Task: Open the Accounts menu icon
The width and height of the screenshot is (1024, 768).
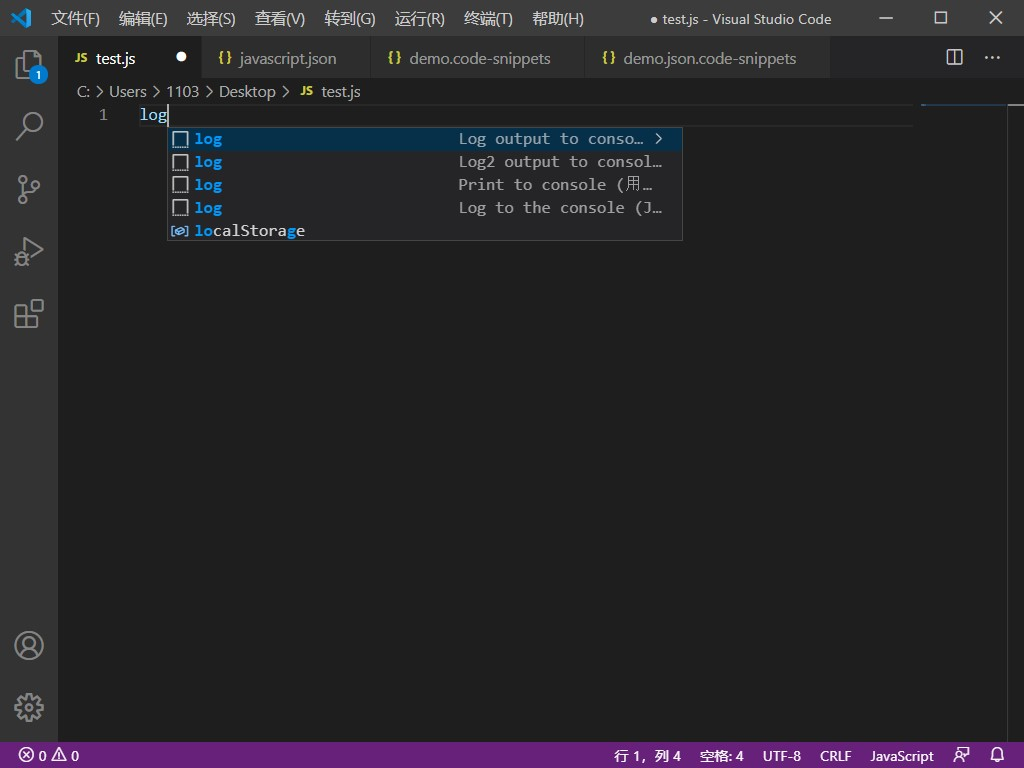Action: [x=29, y=645]
